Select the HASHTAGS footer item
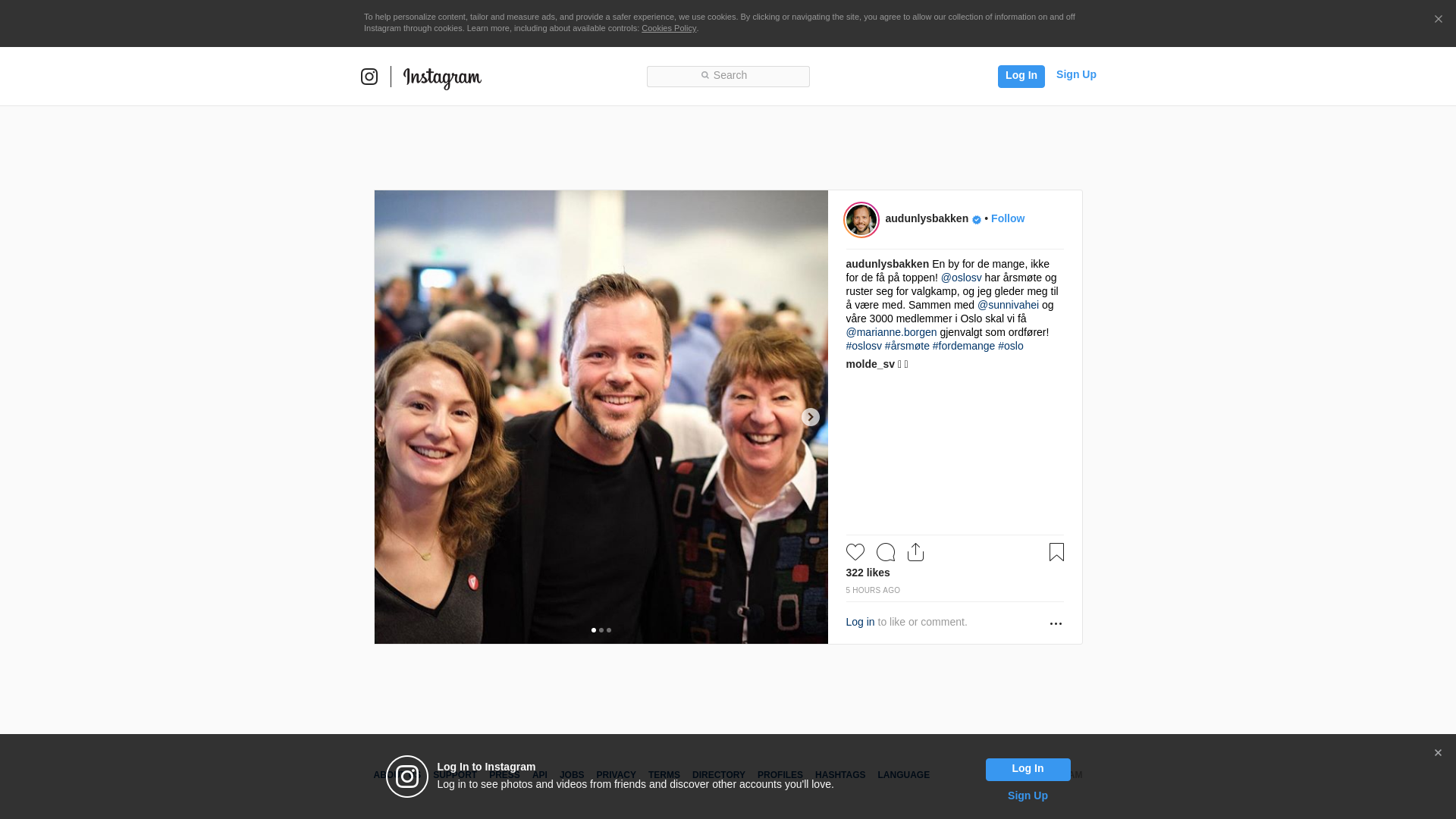This screenshot has height=819, width=1456. tap(840, 775)
